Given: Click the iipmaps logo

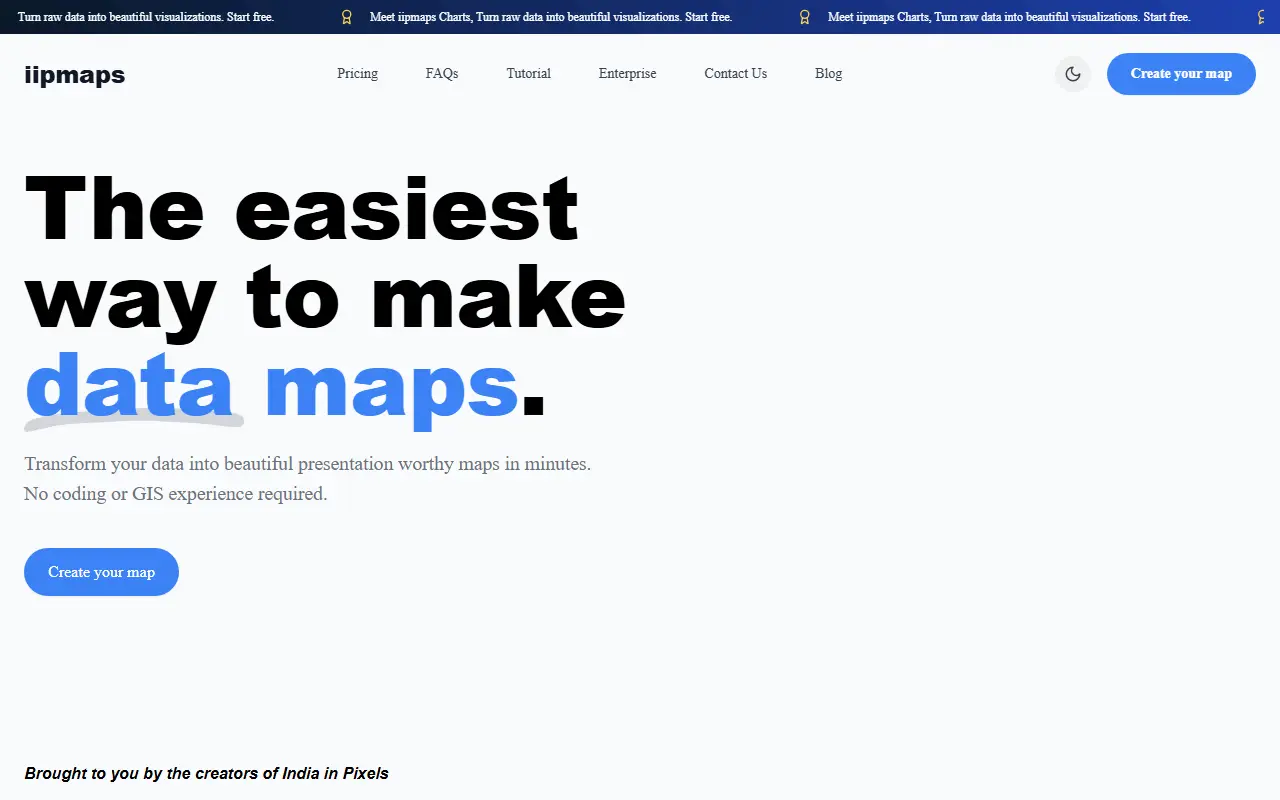Looking at the screenshot, I should coord(75,75).
